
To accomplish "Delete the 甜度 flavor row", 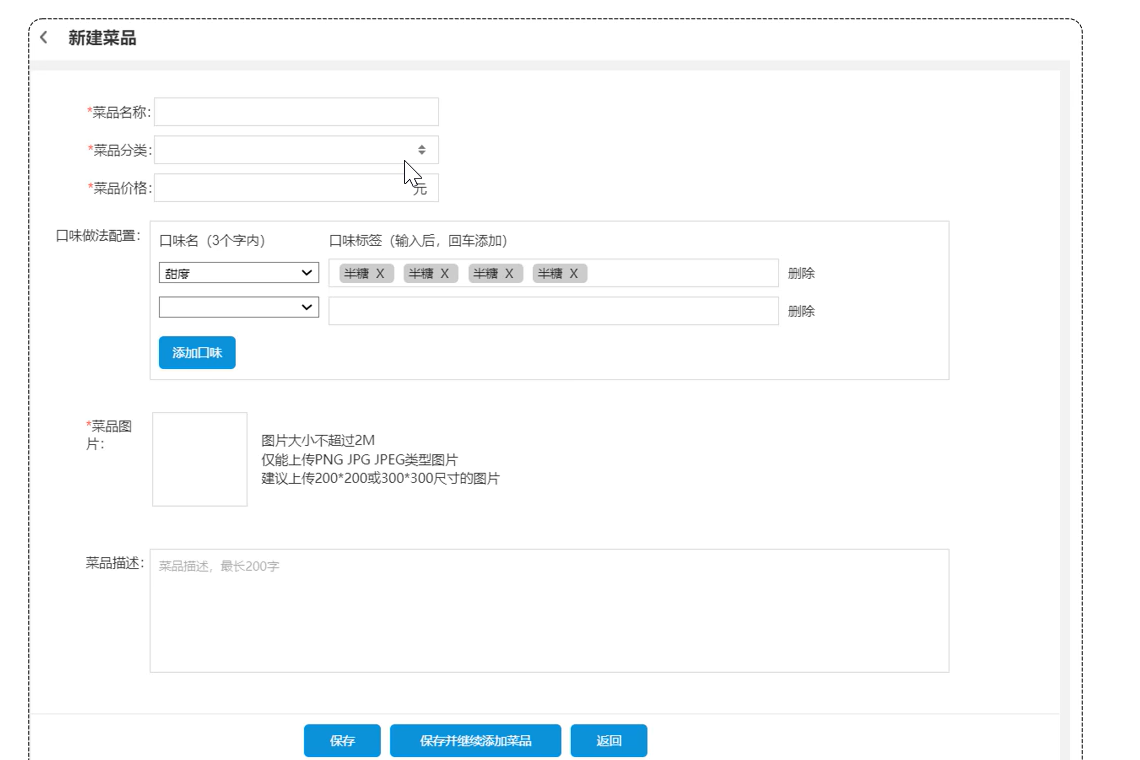I will click(x=801, y=273).
